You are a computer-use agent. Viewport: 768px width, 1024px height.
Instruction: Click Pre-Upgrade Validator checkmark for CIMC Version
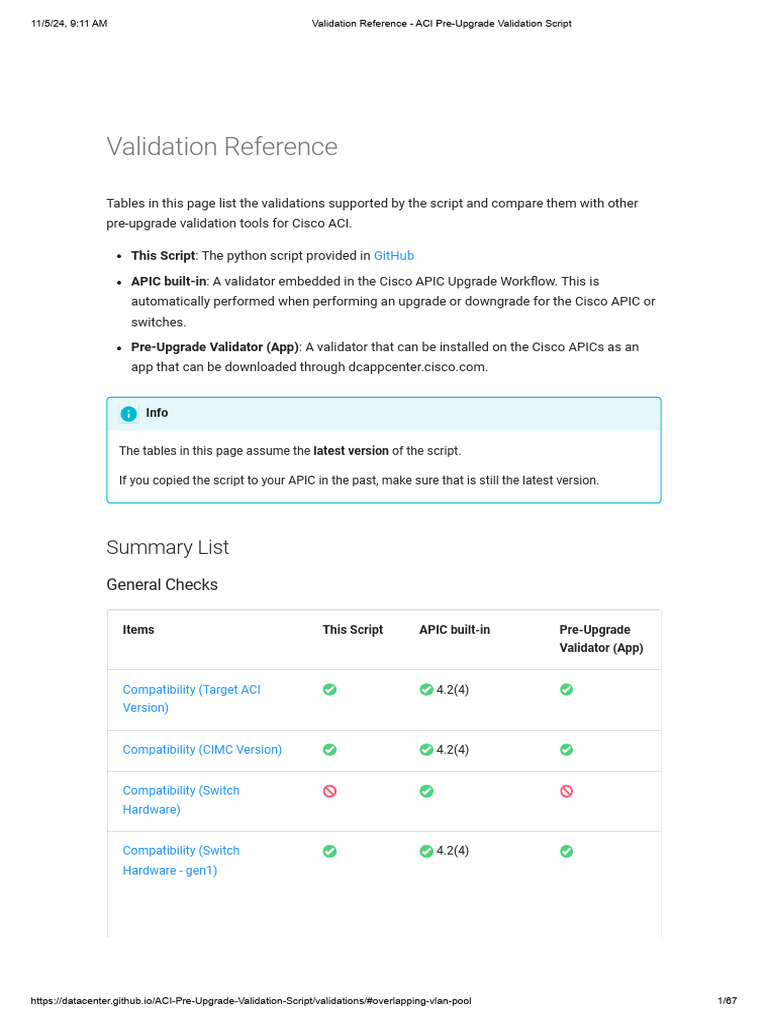(x=566, y=749)
